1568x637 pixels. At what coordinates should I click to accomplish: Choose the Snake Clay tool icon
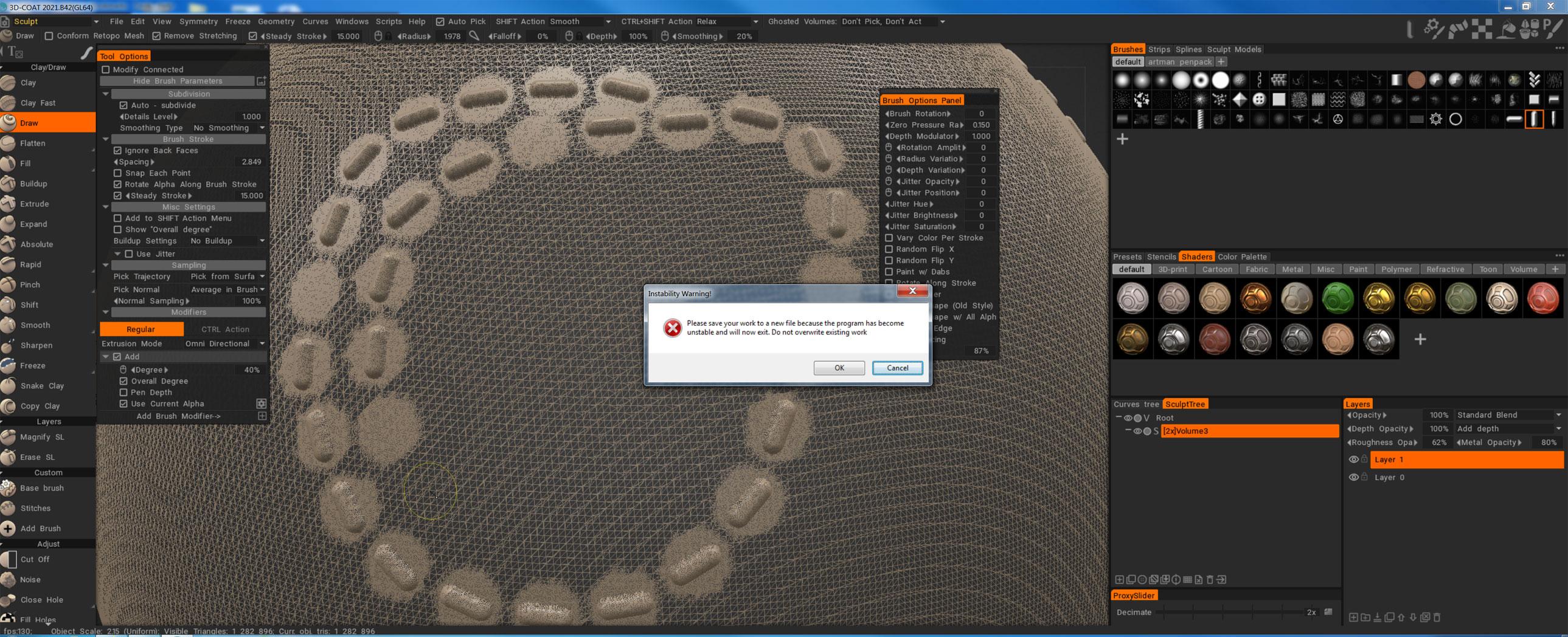(9, 387)
